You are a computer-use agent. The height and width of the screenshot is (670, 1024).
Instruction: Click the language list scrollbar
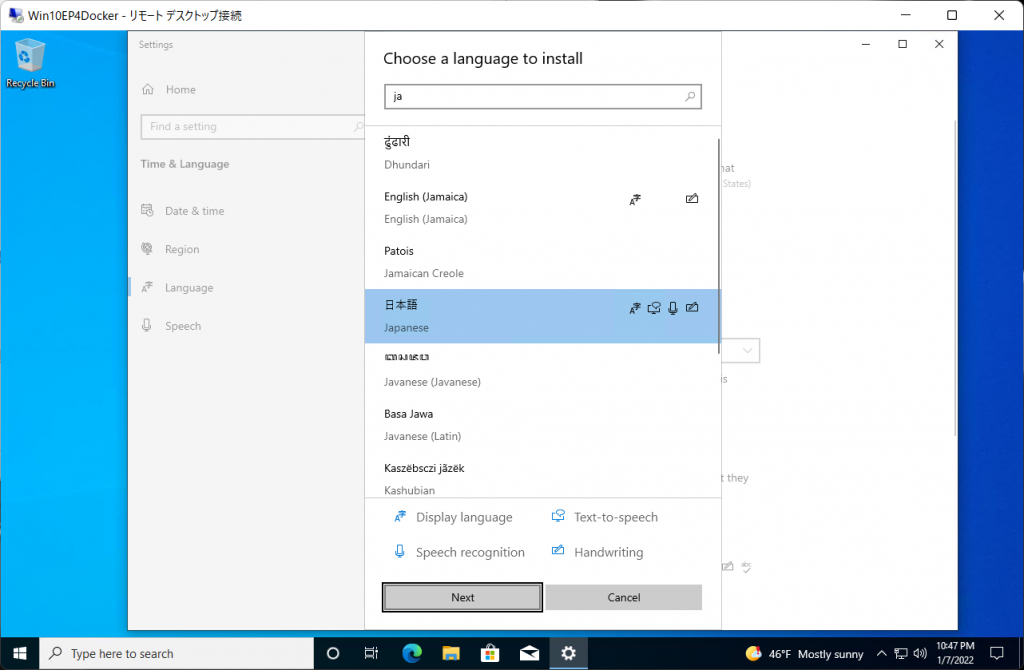click(x=718, y=246)
